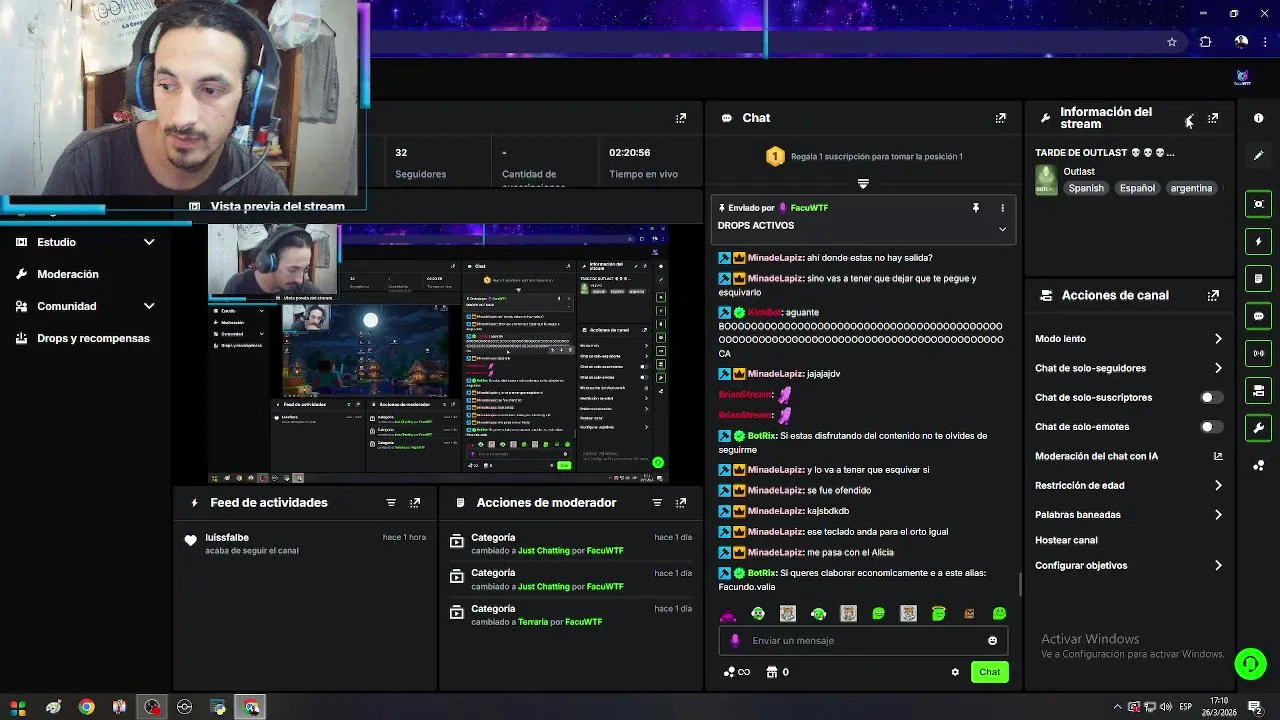This screenshot has height=720, width=1280.
Task: Filter the Acciones de moderador list
Action: 657,503
